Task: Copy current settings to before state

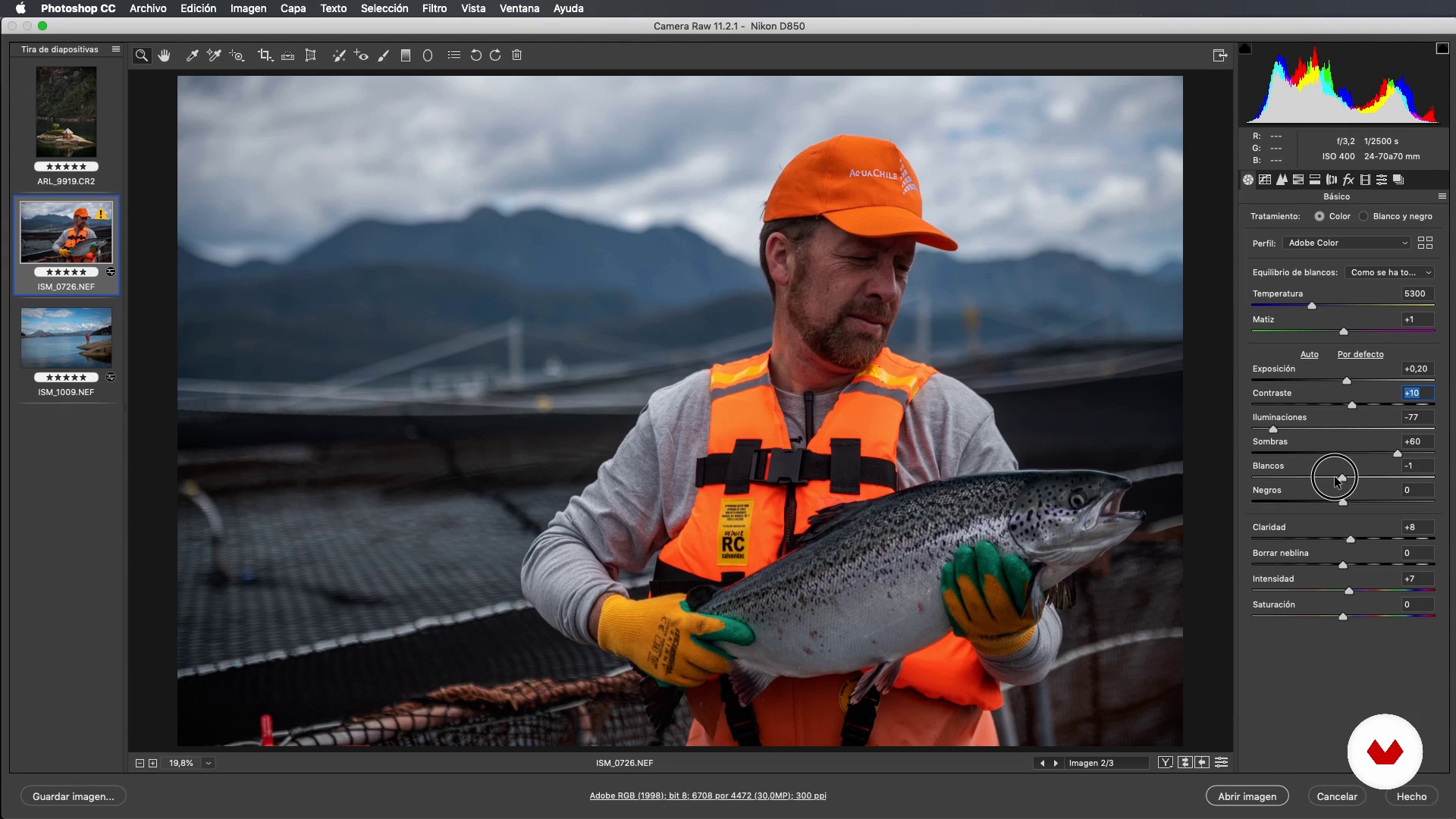Action: click(x=1202, y=763)
